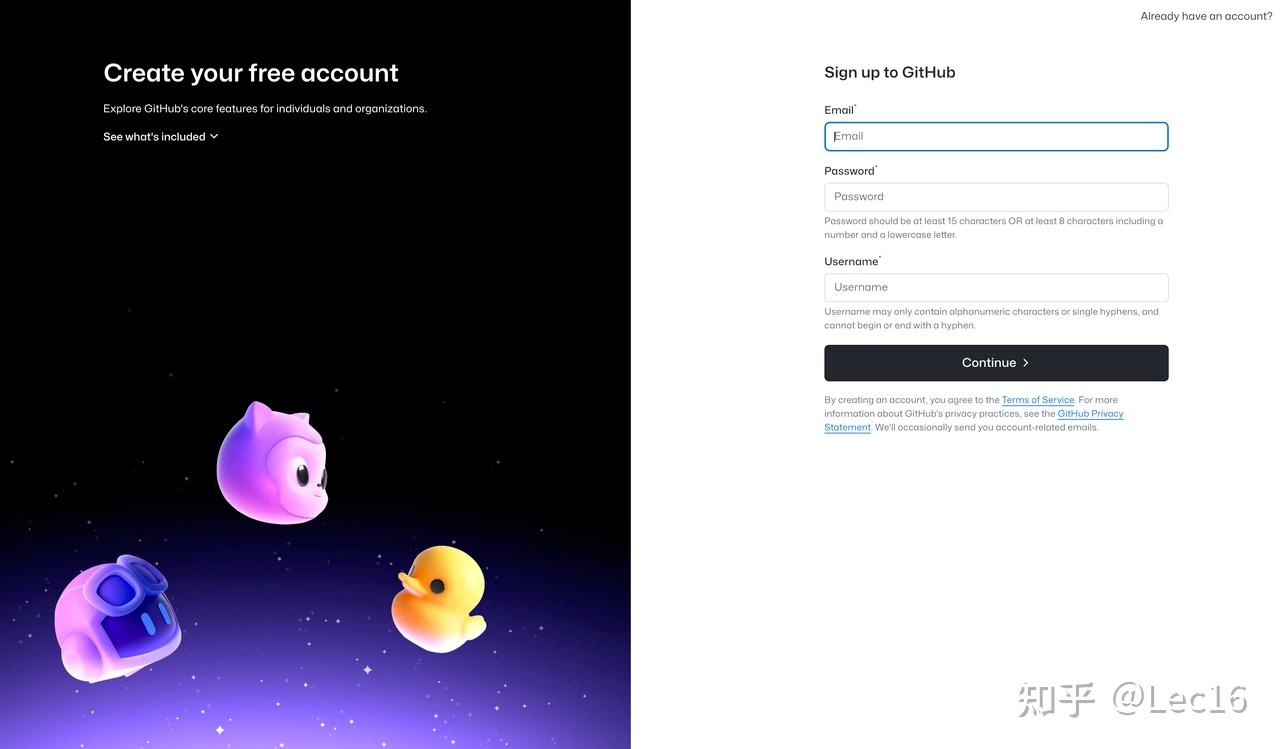Expand the See what's included section
Viewport: 1280px width, 749px height.
[161, 137]
